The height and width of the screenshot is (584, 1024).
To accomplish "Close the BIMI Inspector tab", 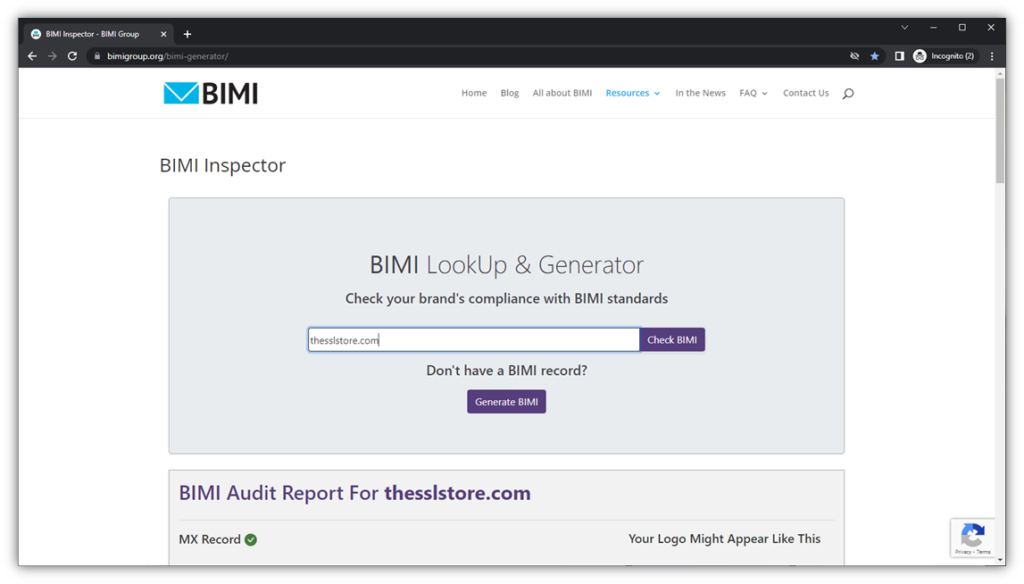I will point(163,34).
